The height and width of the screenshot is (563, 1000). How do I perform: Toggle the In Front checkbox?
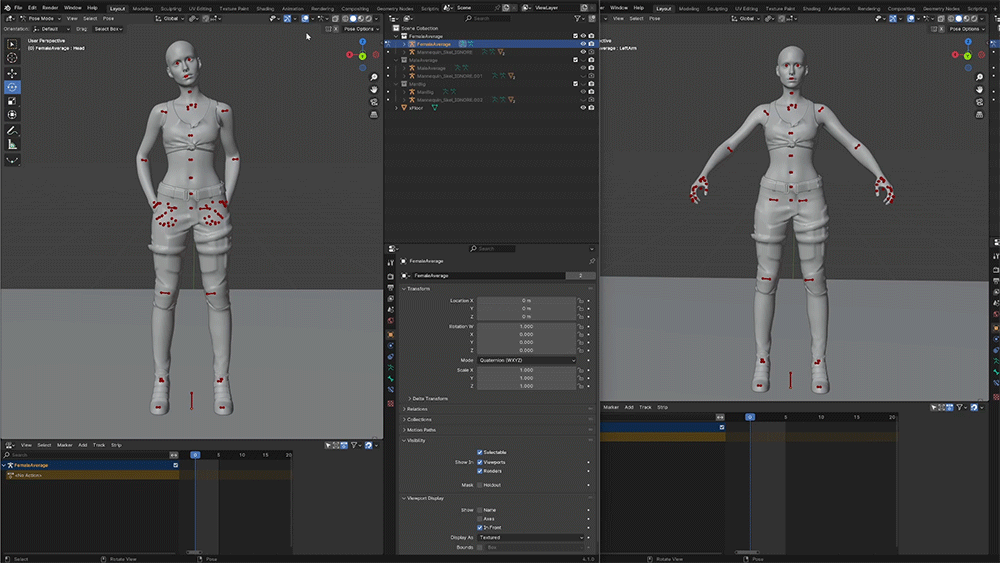[480, 527]
